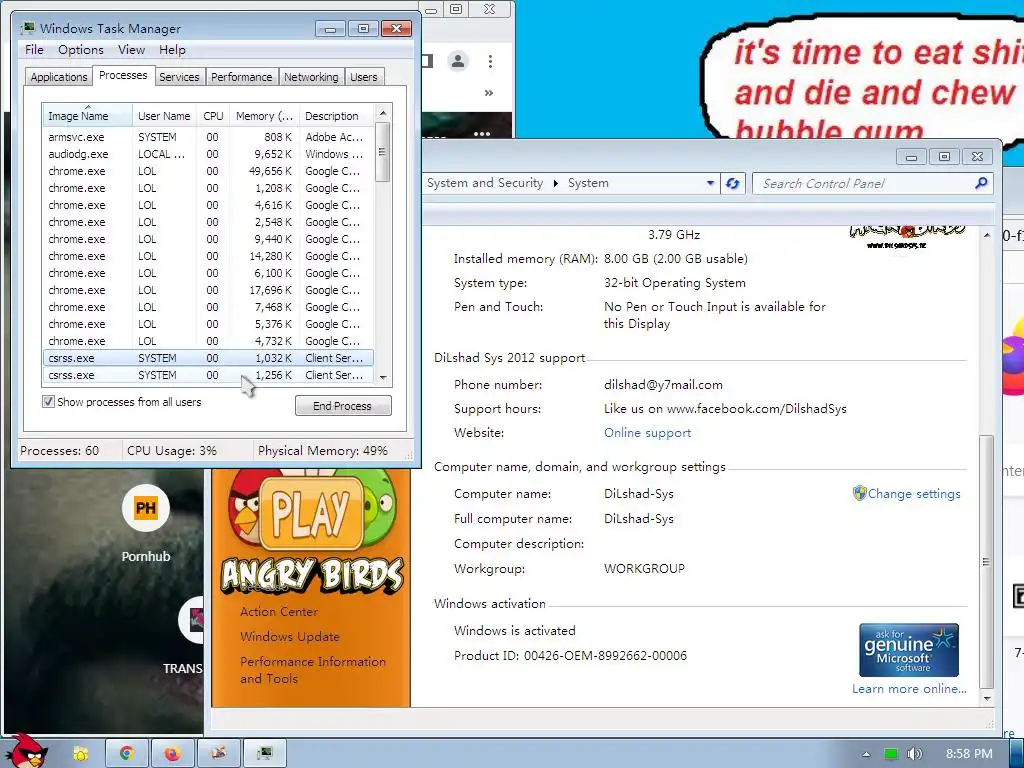Open the Help menu in Task Manager
This screenshot has height=768, width=1024.
click(x=172, y=50)
